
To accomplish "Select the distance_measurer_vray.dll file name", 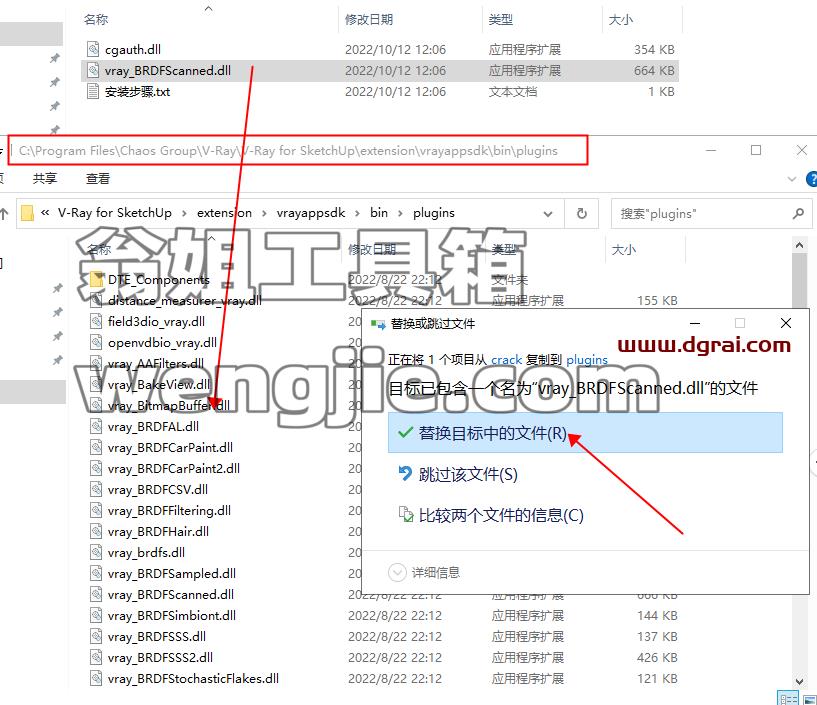I will pyautogui.click(x=184, y=301).
